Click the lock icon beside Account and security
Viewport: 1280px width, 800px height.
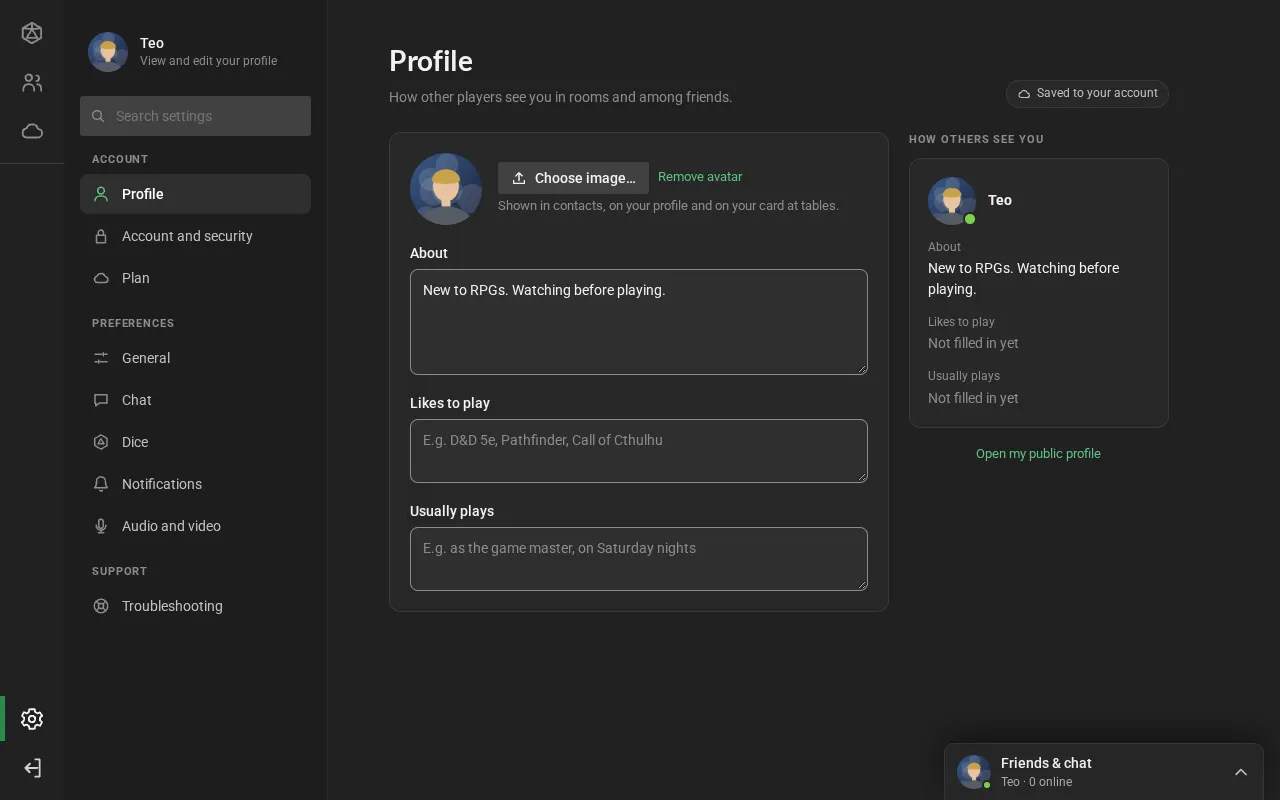(x=101, y=236)
